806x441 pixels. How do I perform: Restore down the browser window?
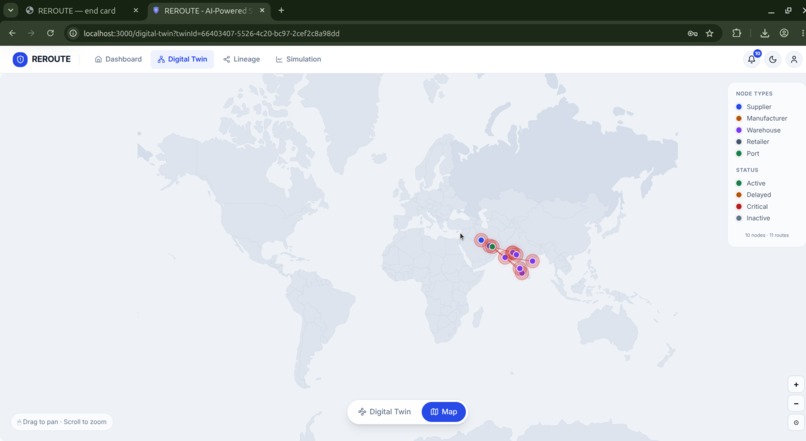pos(788,11)
